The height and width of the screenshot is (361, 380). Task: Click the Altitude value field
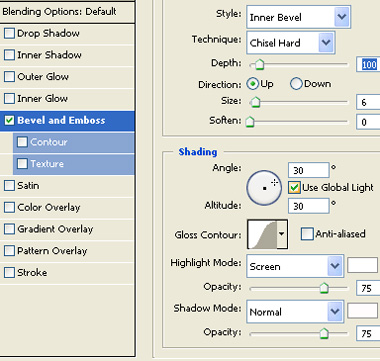(x=309, y=206)
